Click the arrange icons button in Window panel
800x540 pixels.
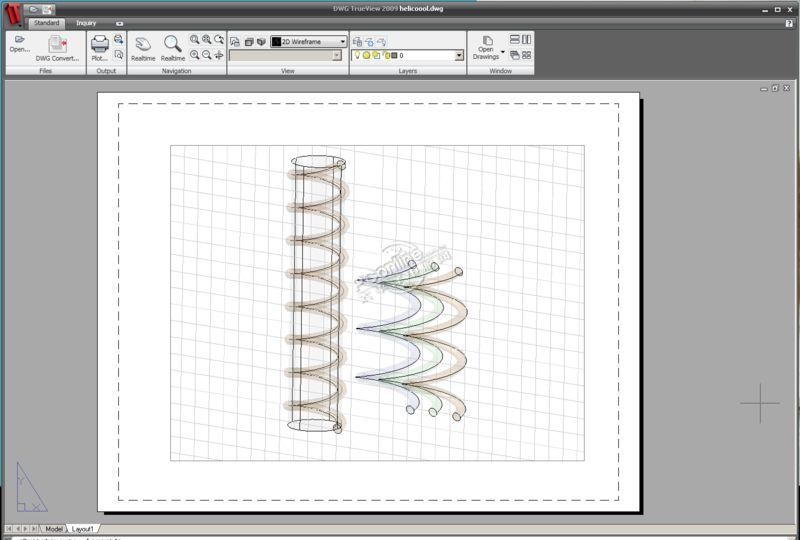(527, 55)
